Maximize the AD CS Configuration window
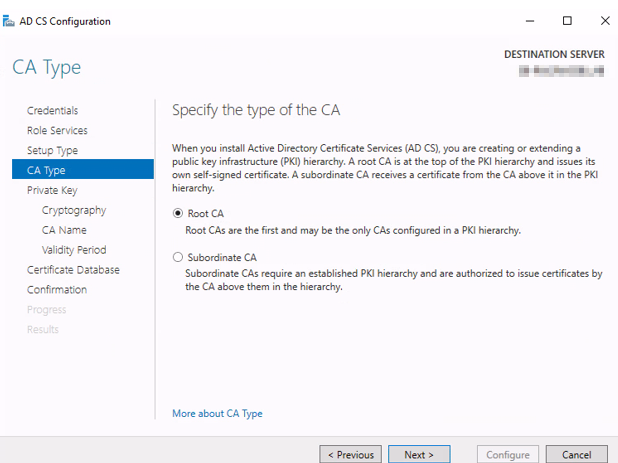 [x=567, y=21]
